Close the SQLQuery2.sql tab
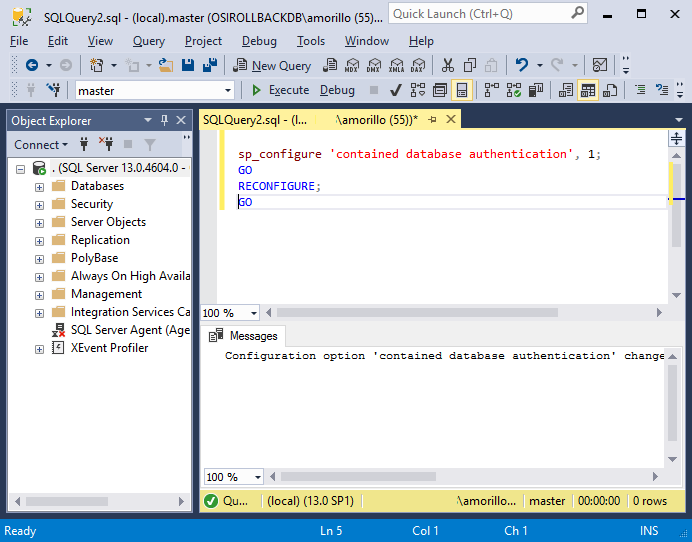Screen dimensions: 692x542 coord(451,119)
